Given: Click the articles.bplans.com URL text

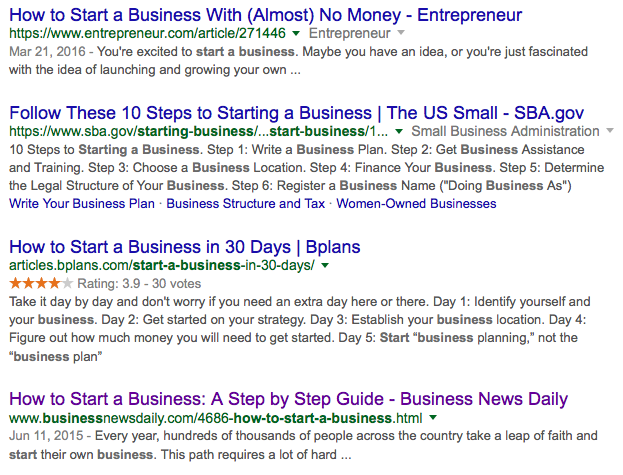Looking at the screenshot, I should point(161,266).
